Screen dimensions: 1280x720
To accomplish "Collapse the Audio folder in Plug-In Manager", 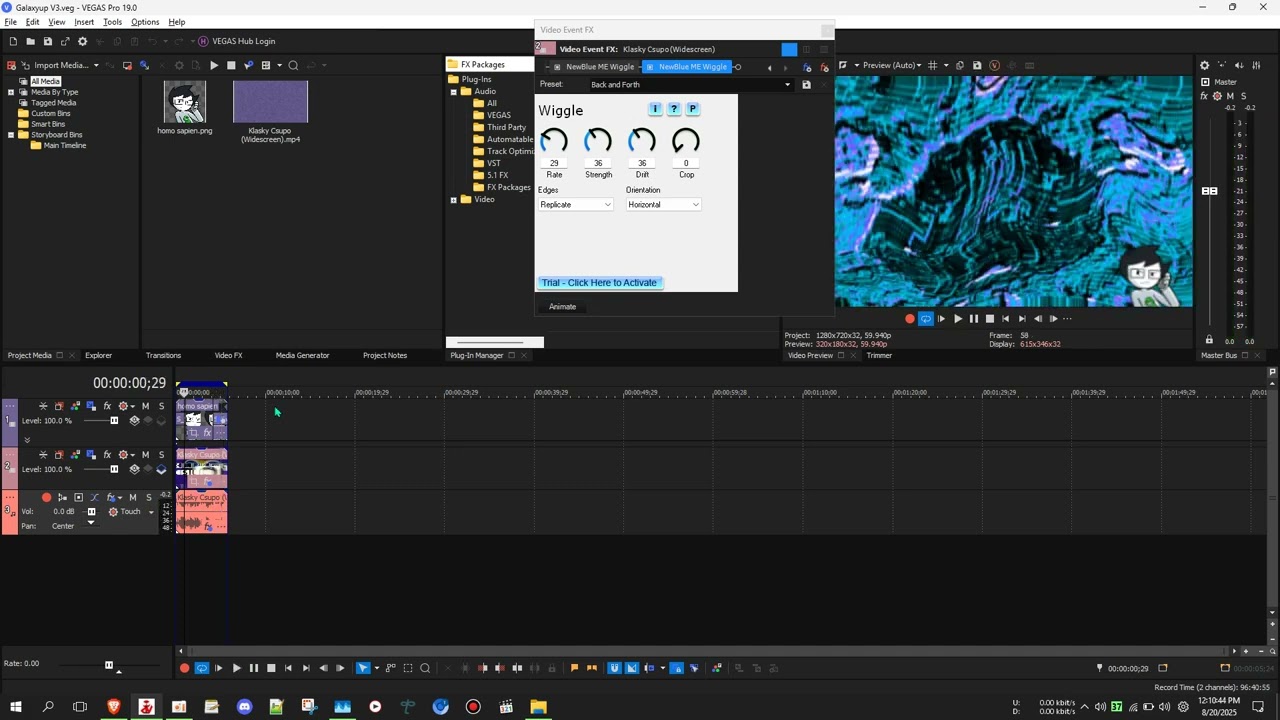I will pos(453,91).
